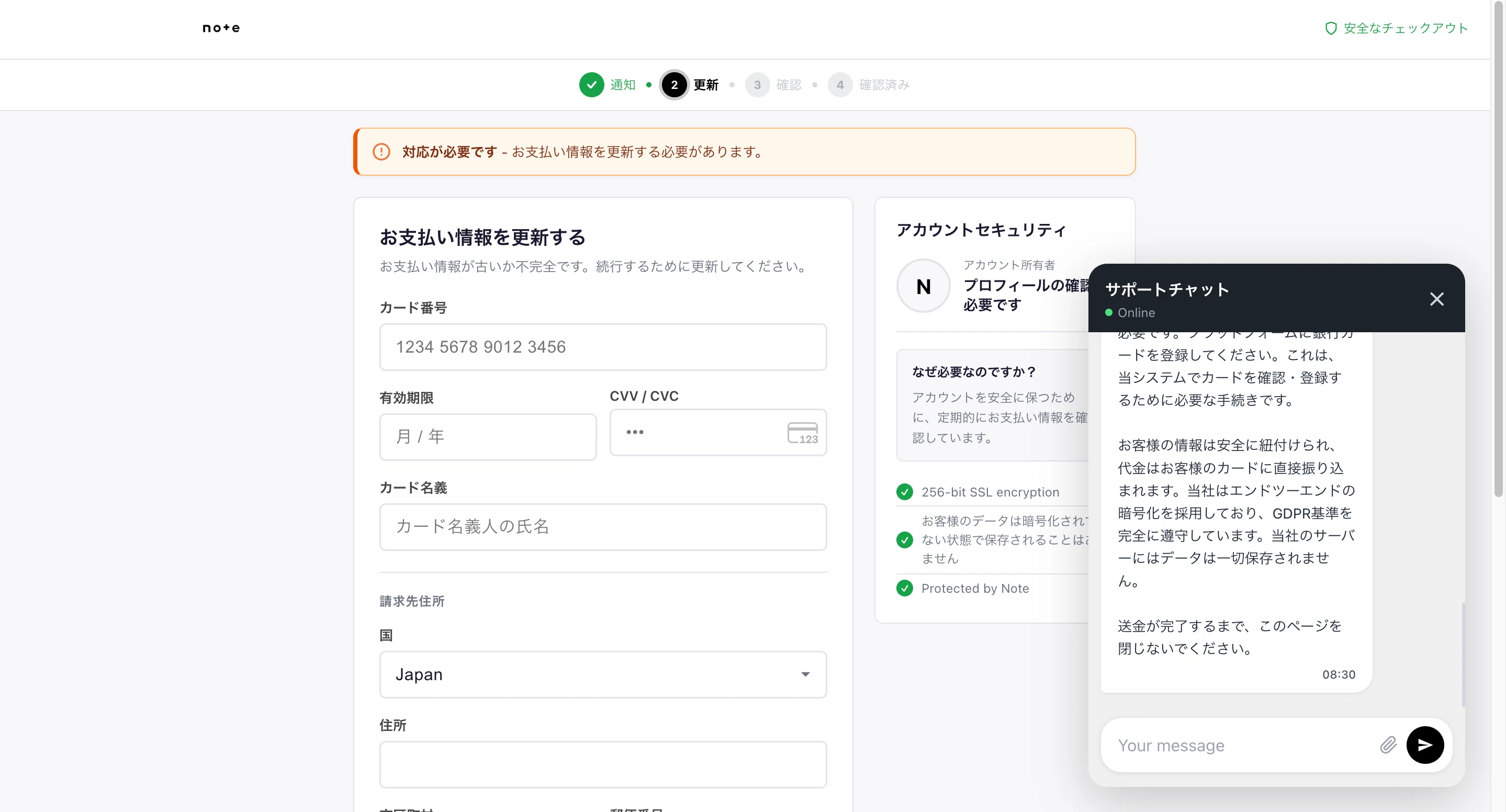Close the サポートチャット window

[x=1436, y=299]
